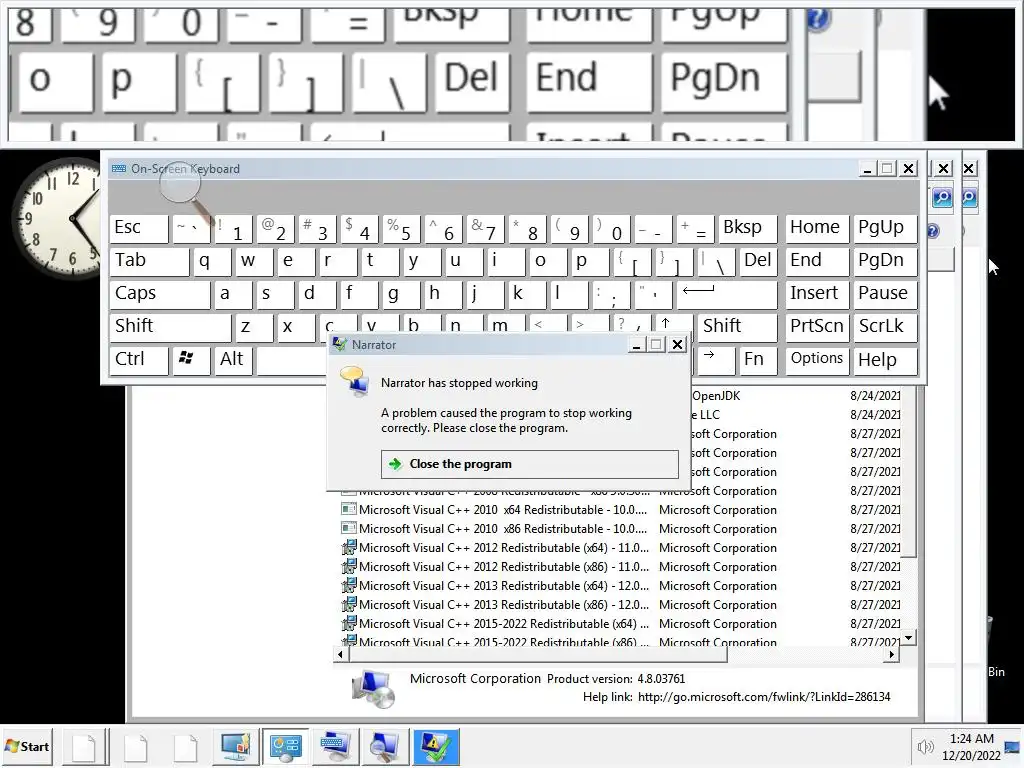
Task: Click icon of Visual C++ 2013 (x86) row
Action: coord(349,604)
